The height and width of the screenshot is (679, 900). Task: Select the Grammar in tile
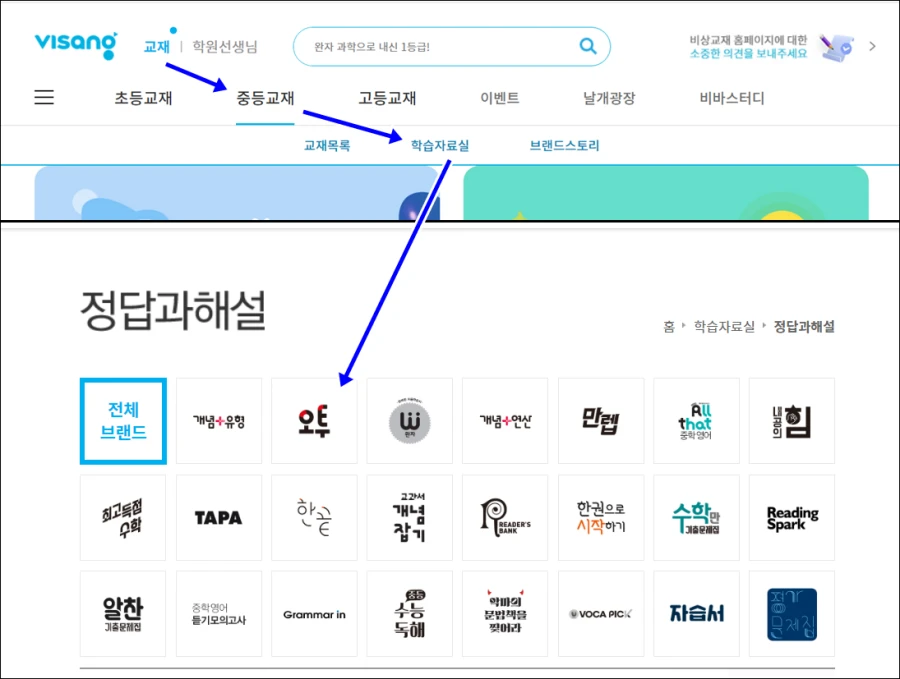pos(314,614)
